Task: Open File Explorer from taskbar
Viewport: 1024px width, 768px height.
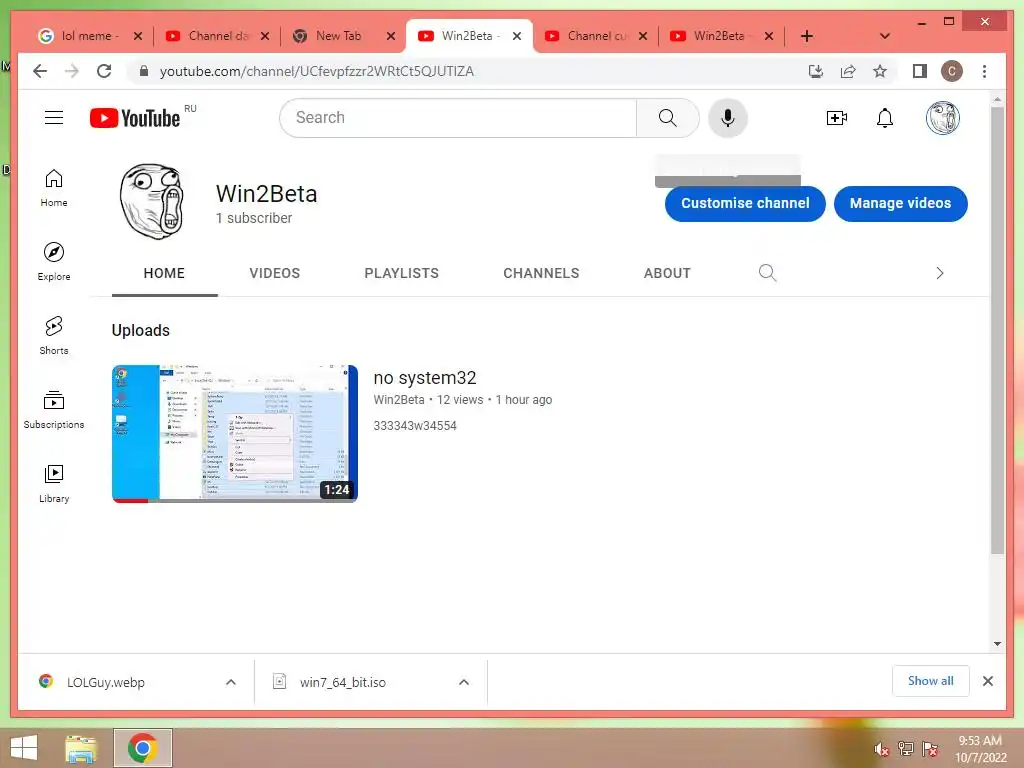Action: (81, 748)
